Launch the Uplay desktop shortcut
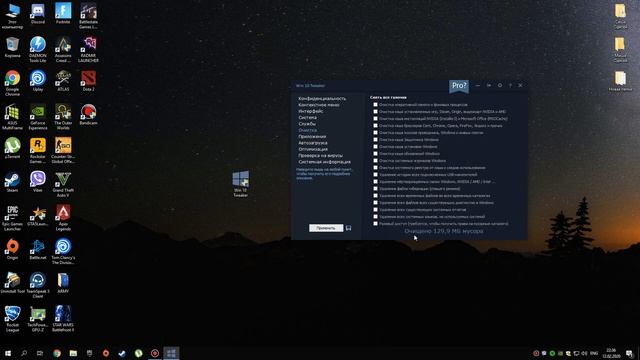Image resolution: width=640 pixels, height=360 pixels. 38,80
